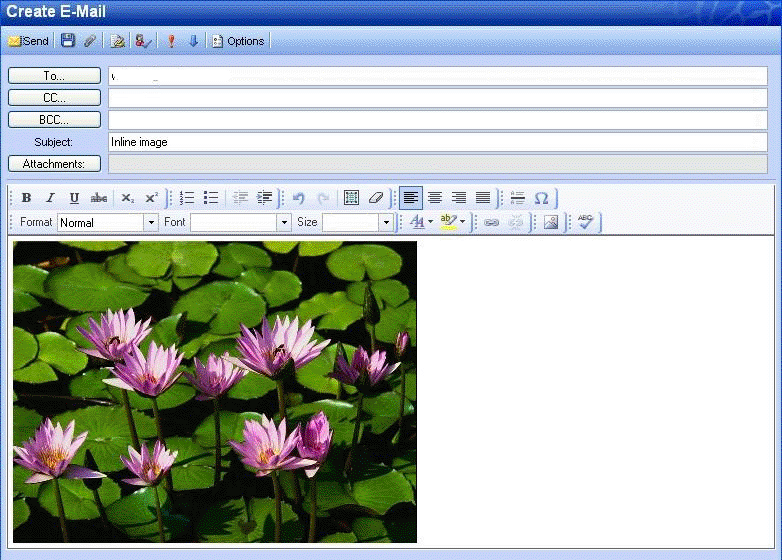Expand the Font dropdown list

[284, 222]
